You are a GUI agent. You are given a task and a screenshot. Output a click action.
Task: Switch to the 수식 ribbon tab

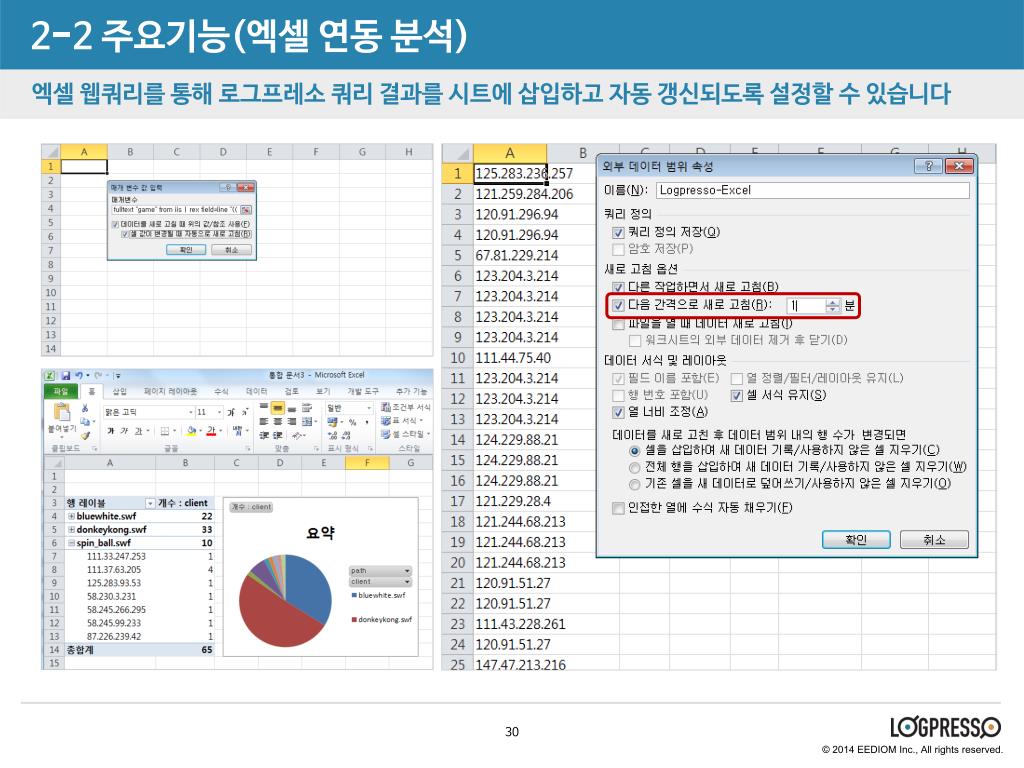221,392
